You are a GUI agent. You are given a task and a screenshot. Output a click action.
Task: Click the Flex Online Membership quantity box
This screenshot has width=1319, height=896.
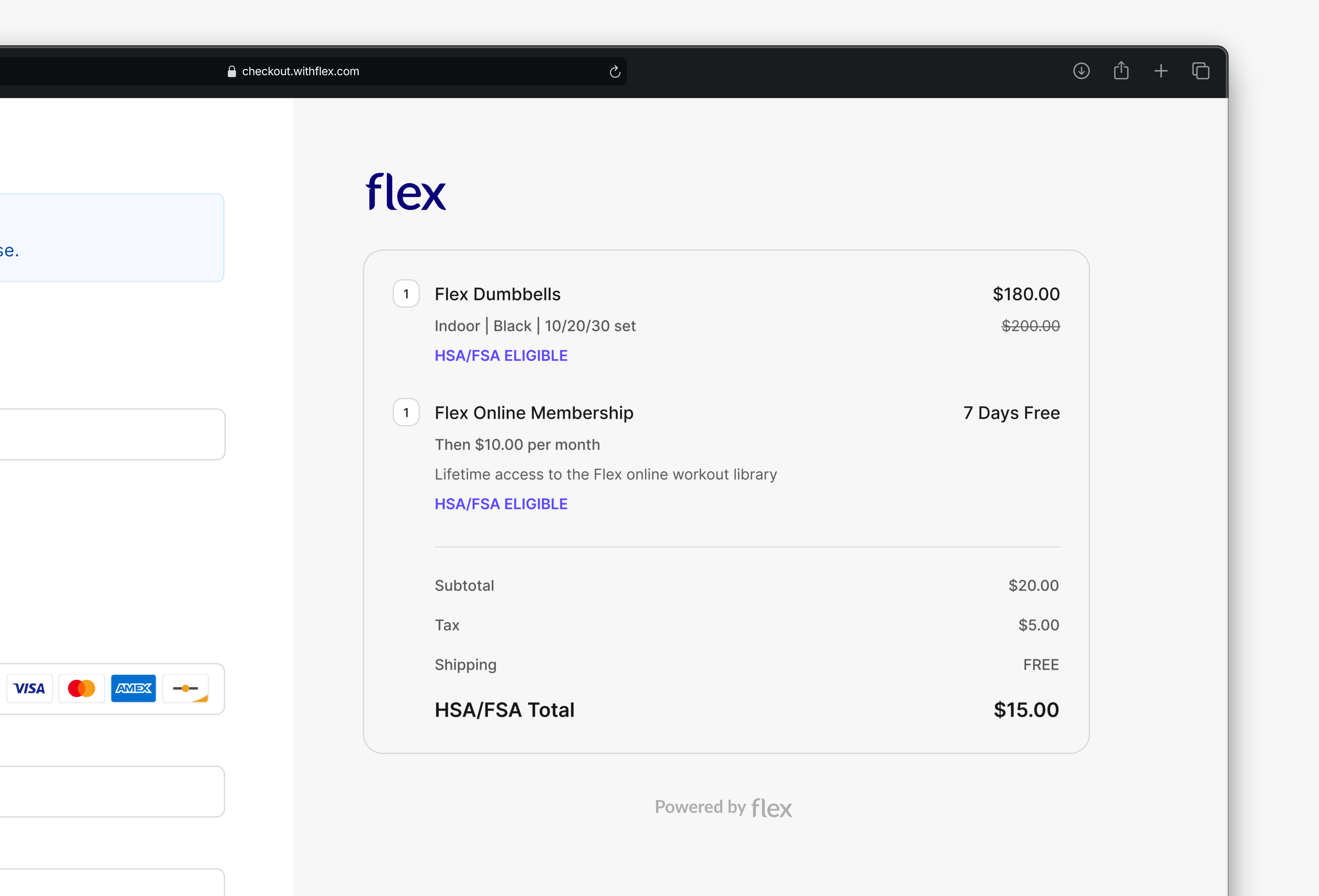tap(406, 413)
